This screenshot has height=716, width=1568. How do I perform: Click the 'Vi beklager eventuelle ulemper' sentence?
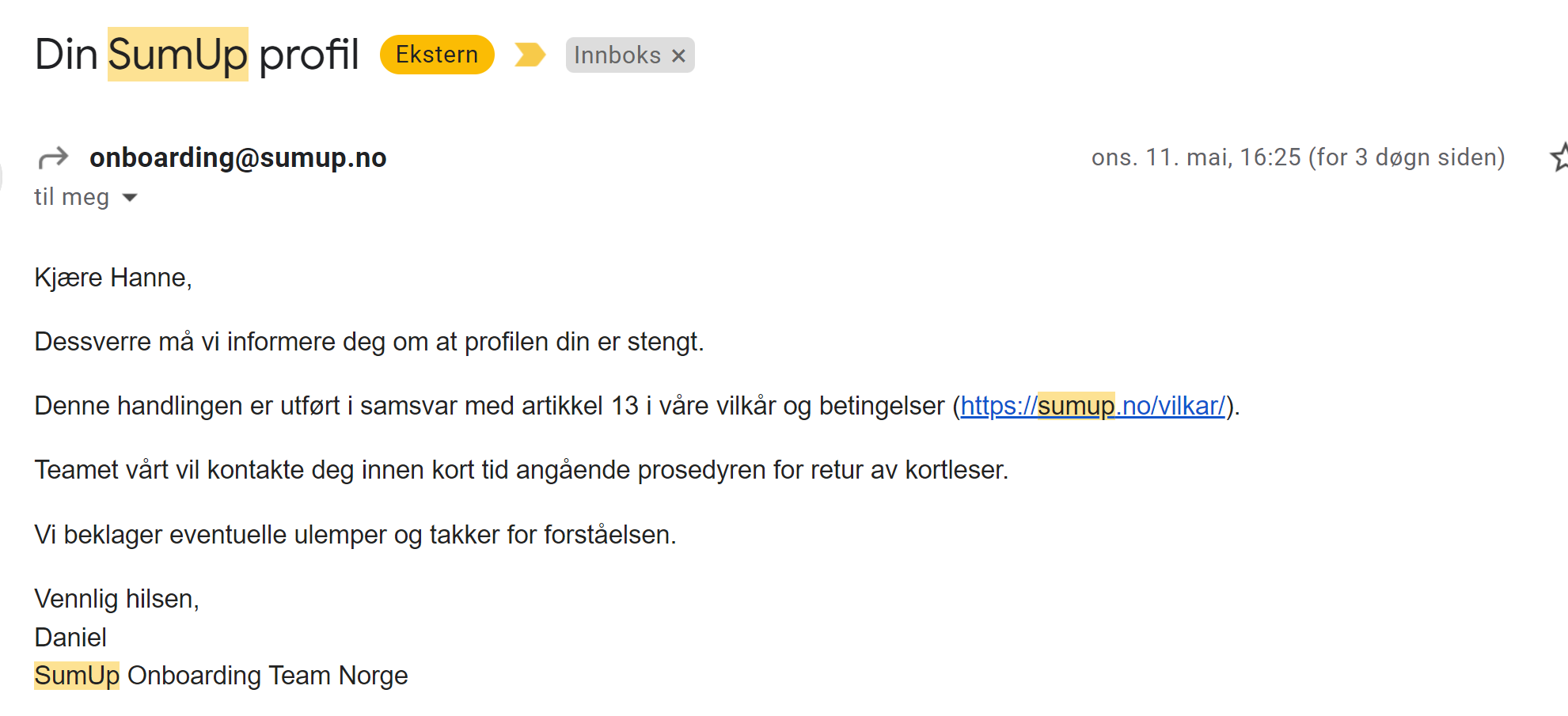coord(355,535)
